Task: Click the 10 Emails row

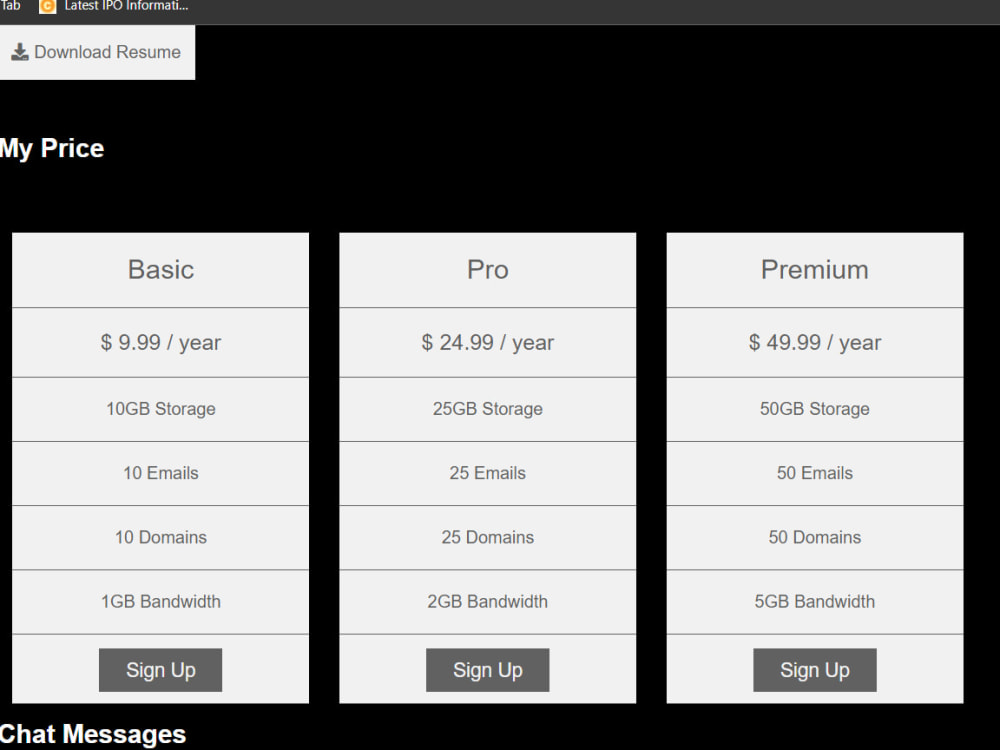Action: [161, 474]
